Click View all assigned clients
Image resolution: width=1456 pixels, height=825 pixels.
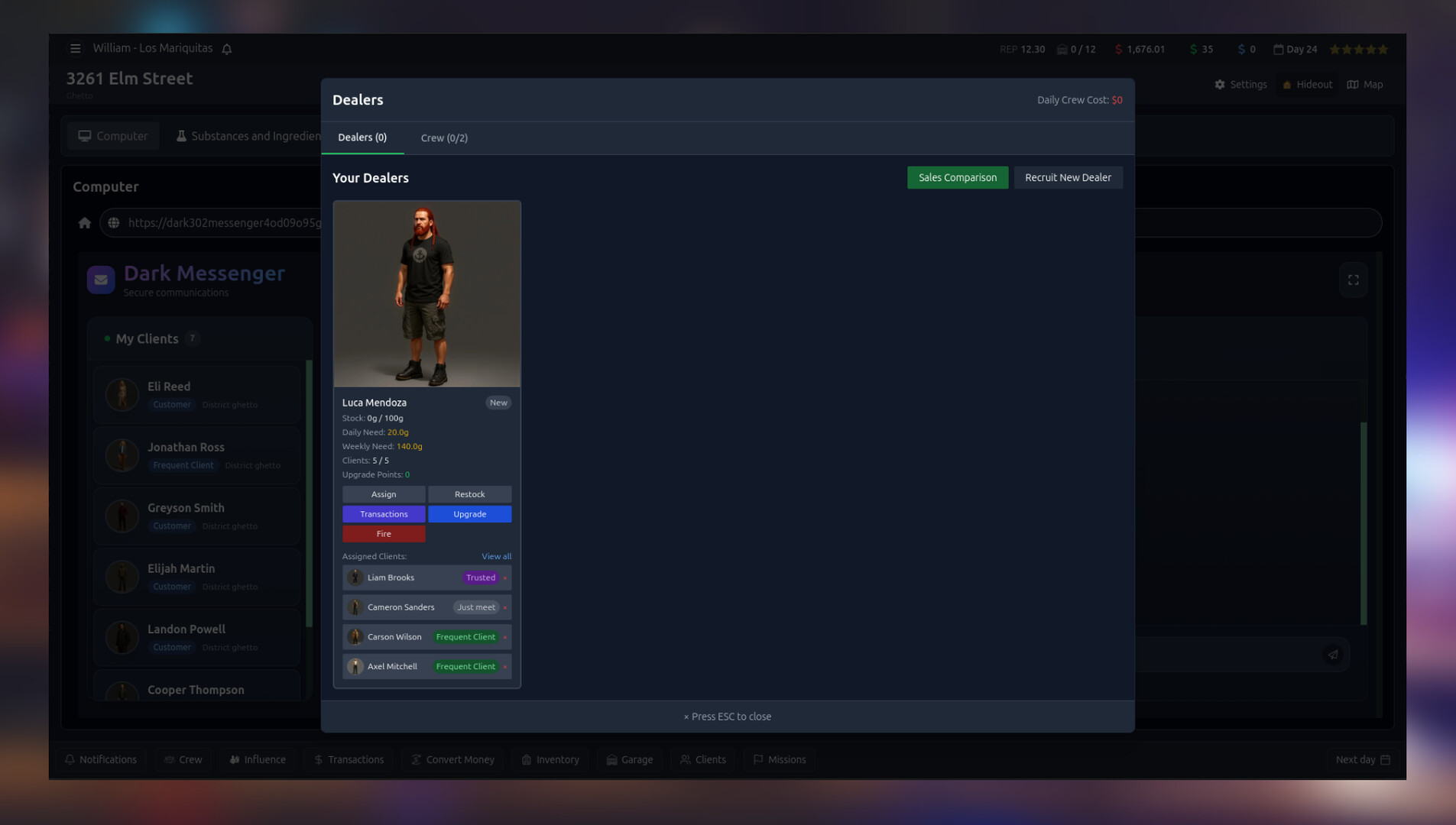(x=496, y=556)
